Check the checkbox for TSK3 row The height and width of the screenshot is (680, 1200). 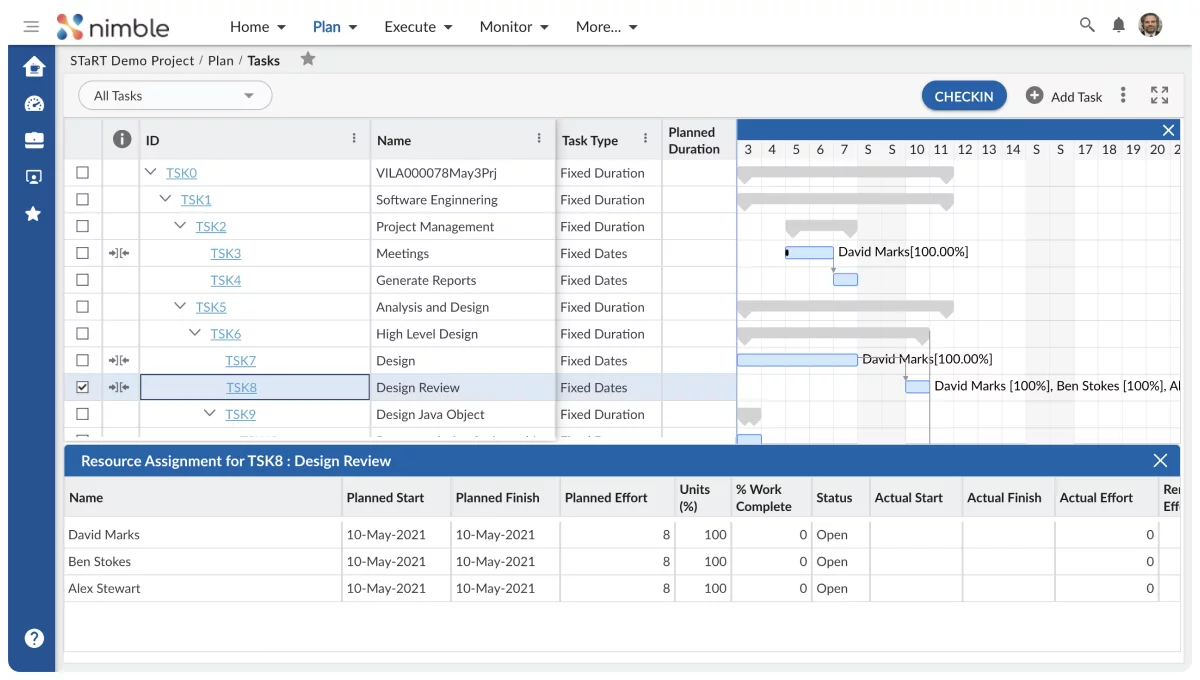pyautogui.click(x=83, y=254)
